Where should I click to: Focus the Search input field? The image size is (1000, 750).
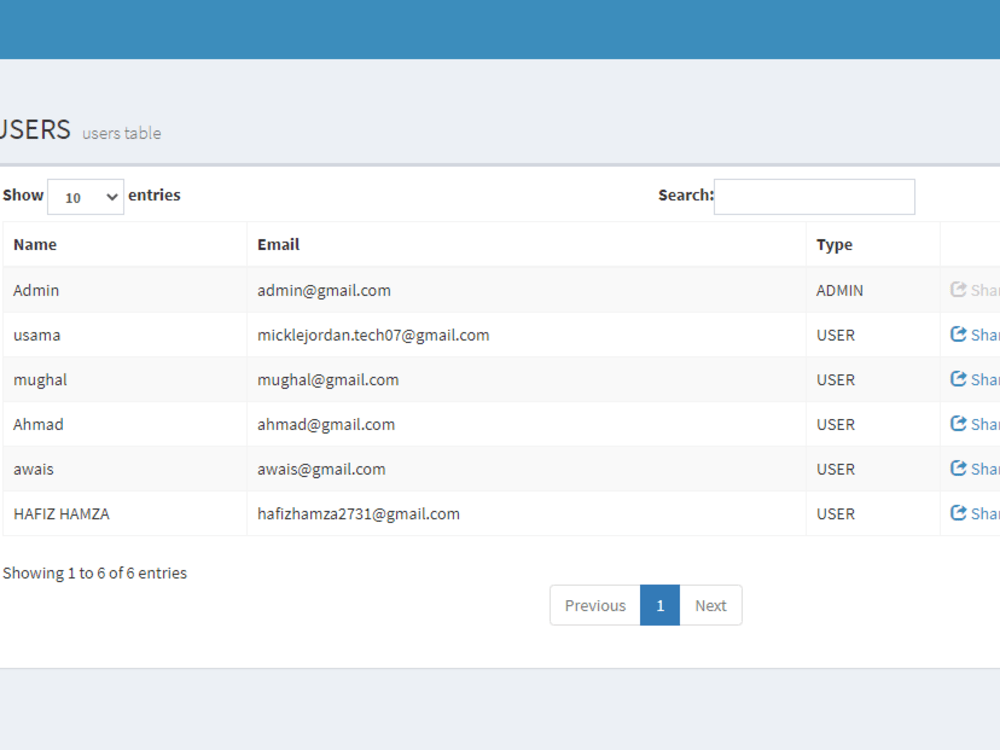(814, 197)
